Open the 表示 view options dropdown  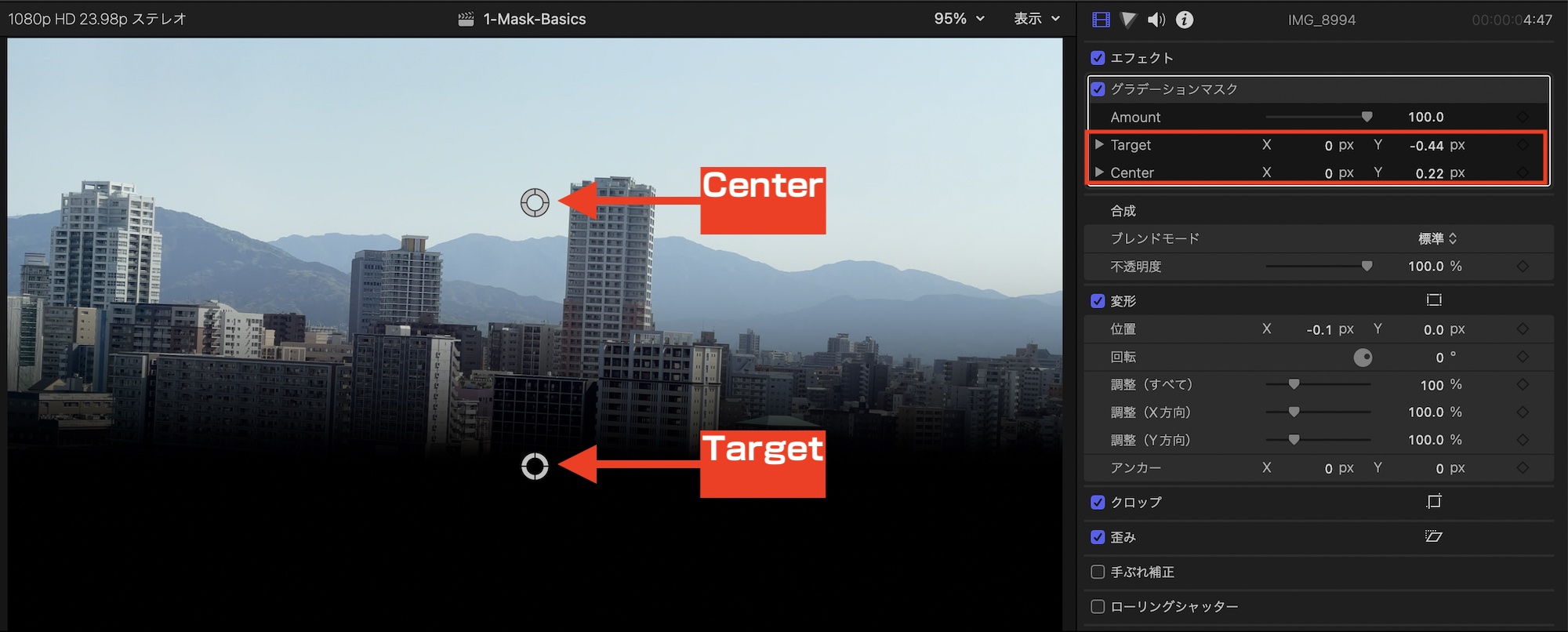click(1036, 19)
